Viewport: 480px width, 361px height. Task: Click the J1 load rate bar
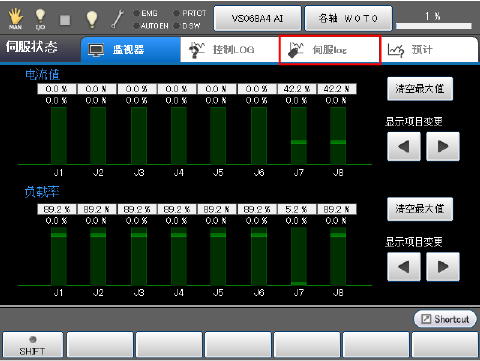click(59, 256)
